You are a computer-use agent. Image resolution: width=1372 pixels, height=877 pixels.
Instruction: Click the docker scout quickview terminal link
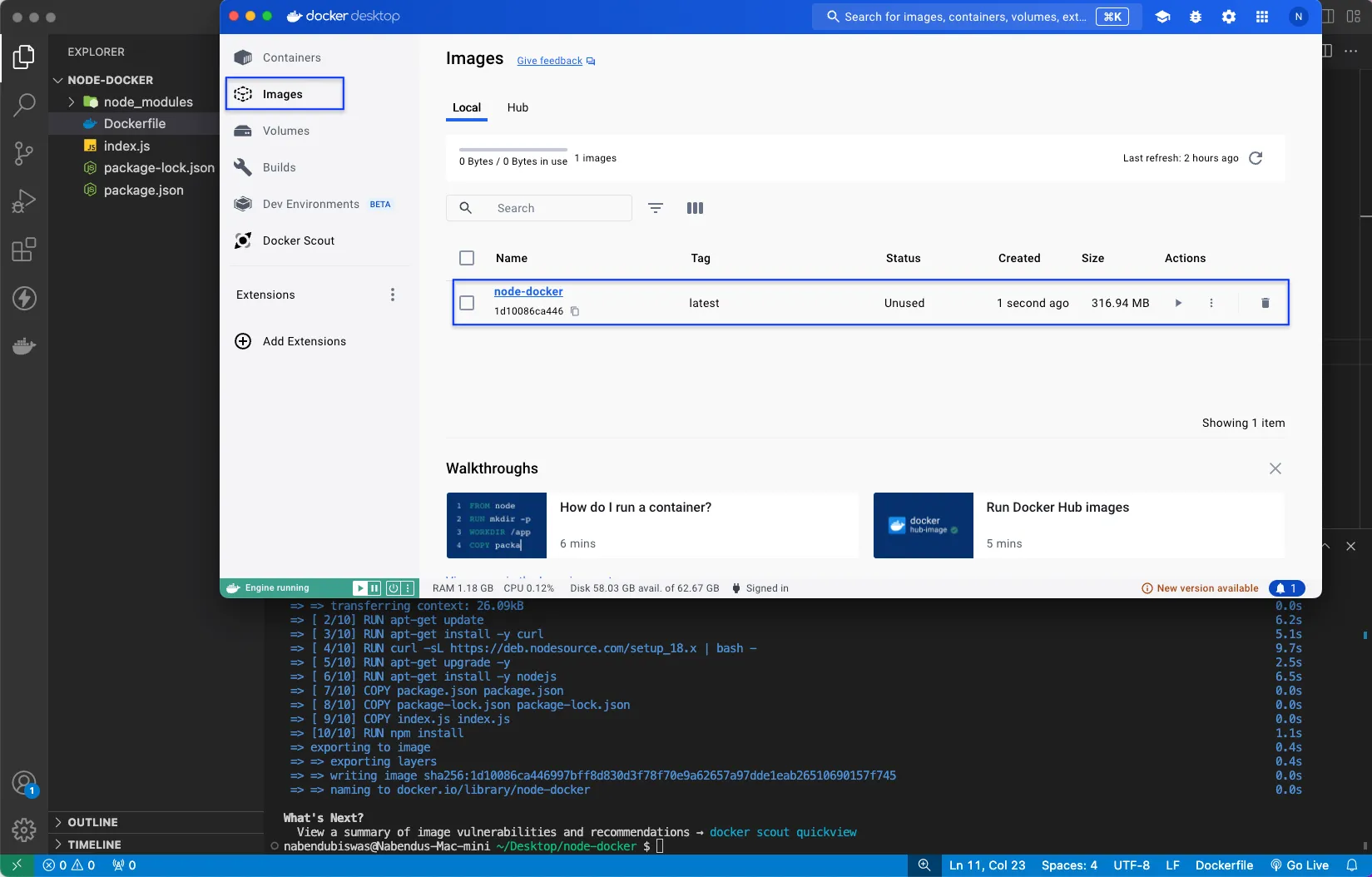783,832
